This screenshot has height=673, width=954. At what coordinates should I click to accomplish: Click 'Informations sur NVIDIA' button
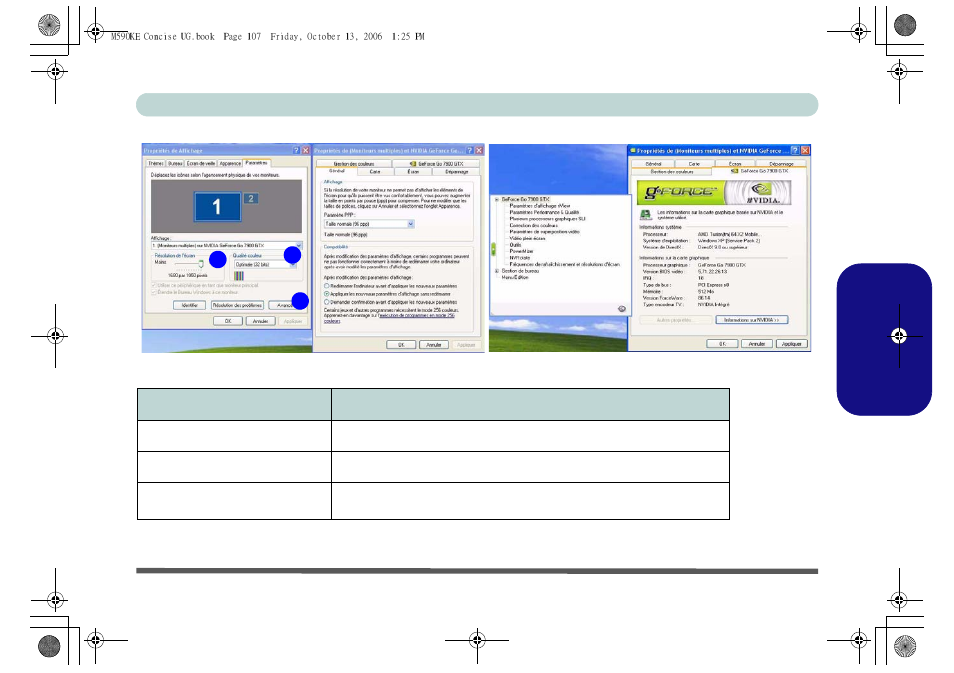pyautogui.click(x=751, y=320)
